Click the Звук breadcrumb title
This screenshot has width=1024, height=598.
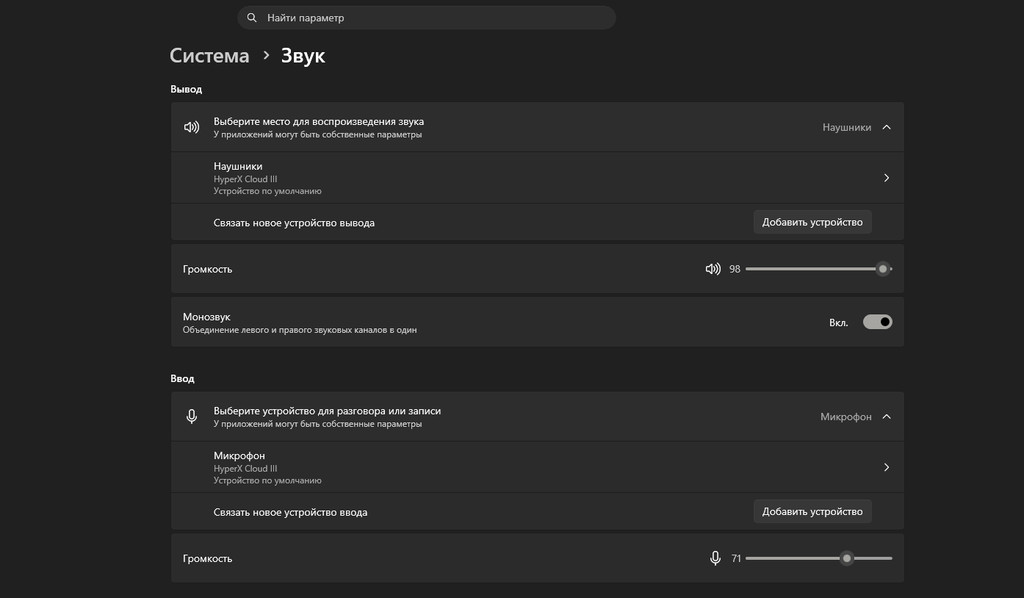click(303, 55)
